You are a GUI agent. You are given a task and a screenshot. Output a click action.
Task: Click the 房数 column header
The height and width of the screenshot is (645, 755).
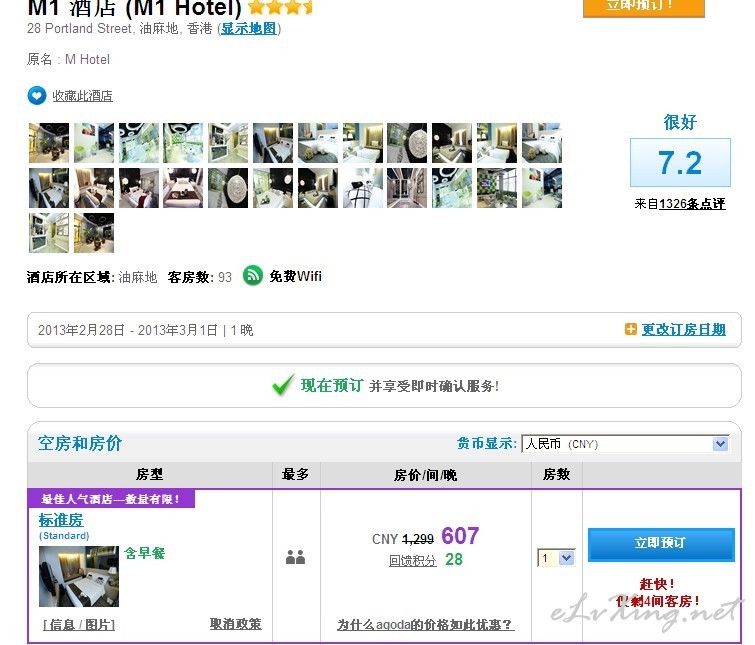pos(557,475)
